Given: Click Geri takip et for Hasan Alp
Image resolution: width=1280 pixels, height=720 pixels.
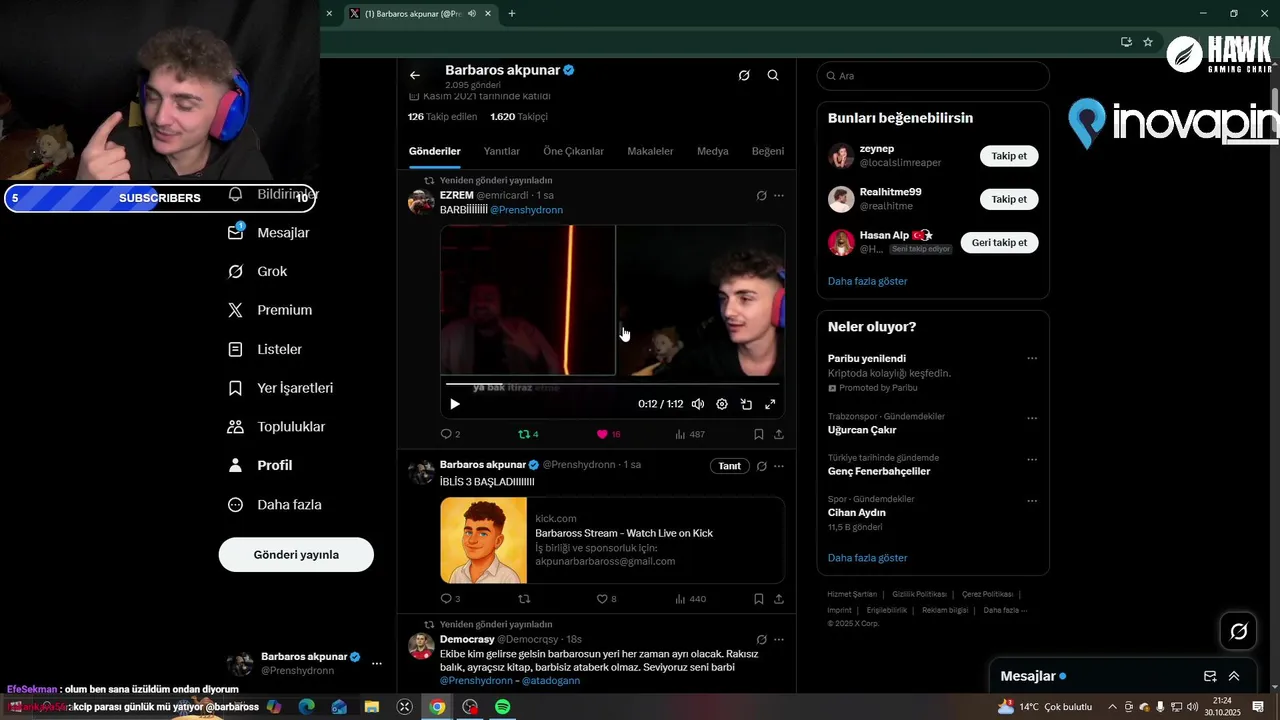Looking at the screenshot, I should [999, 242].
